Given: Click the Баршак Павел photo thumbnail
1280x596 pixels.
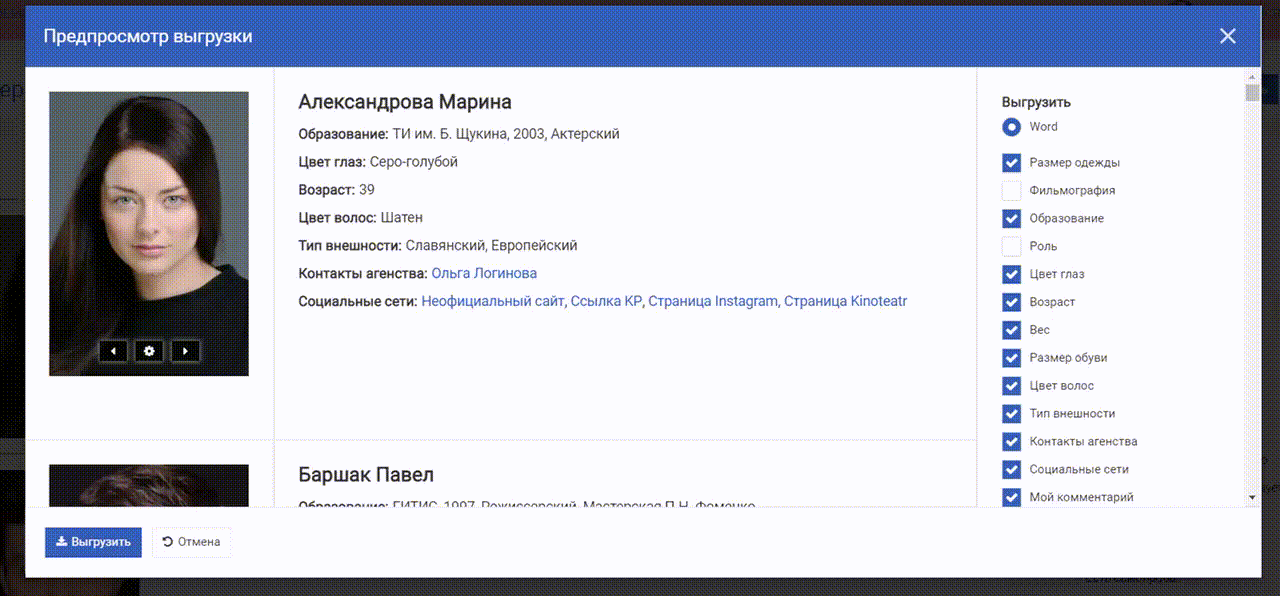Looking at the screenshot, I should 149,486.
